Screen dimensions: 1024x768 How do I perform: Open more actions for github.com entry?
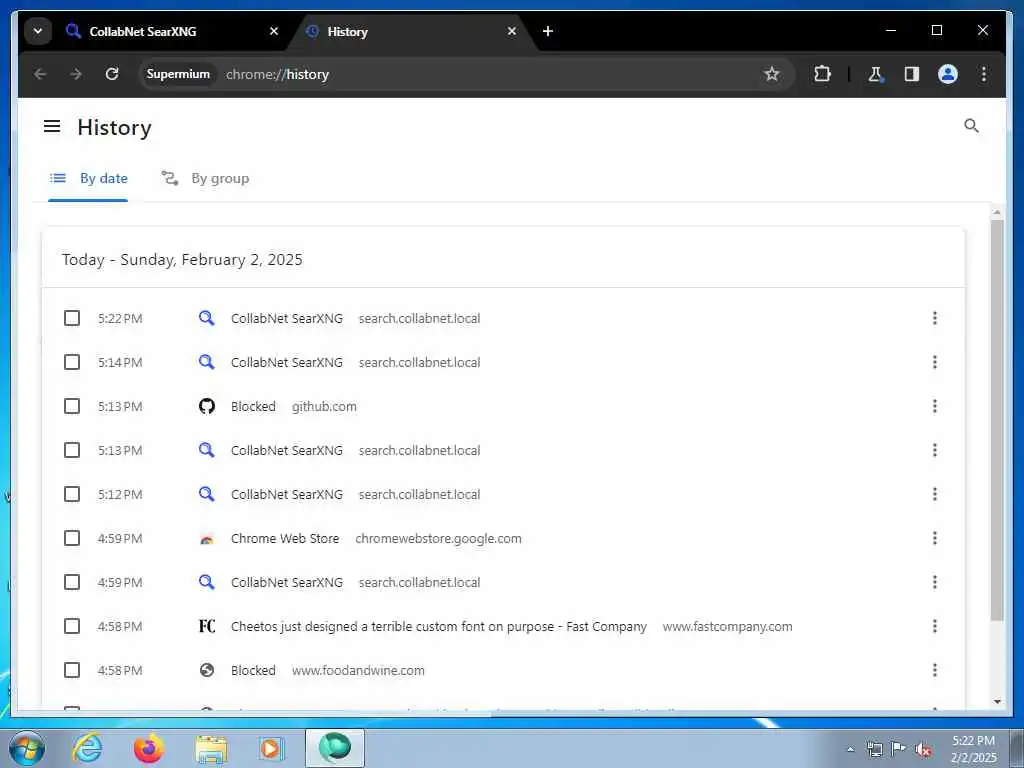tap(935, 406)
